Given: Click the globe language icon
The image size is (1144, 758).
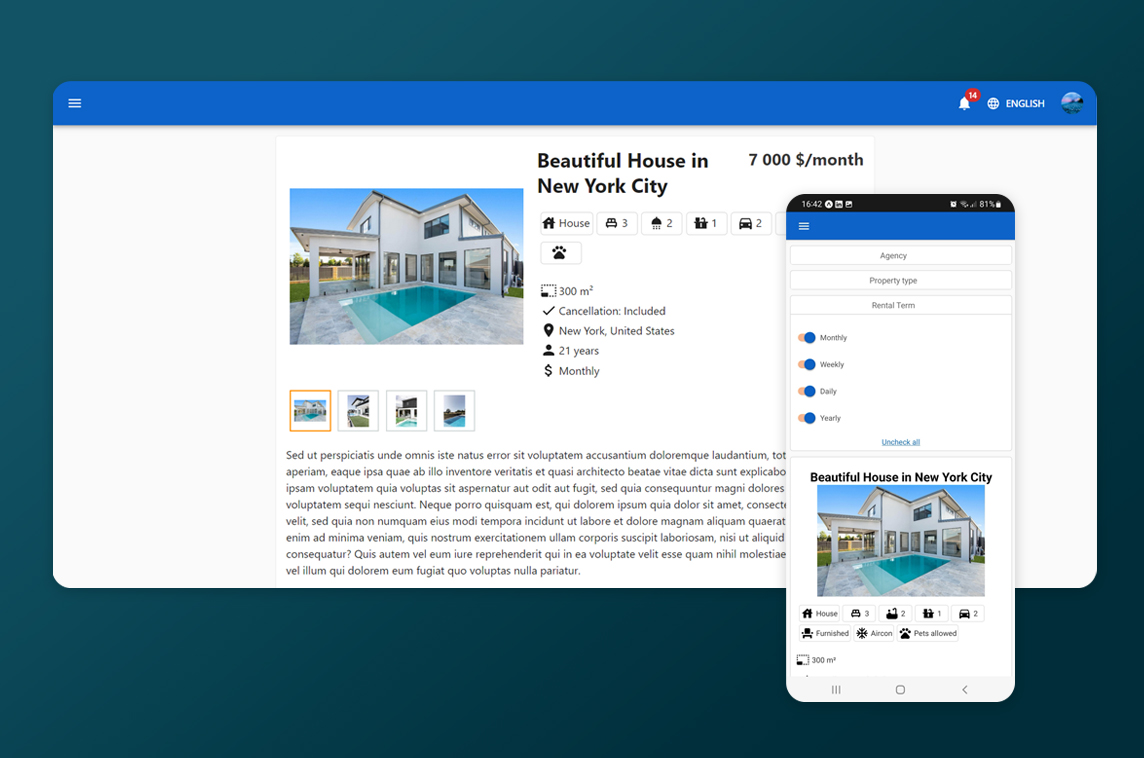Looking at the screenshot, I should pos(993,104).
